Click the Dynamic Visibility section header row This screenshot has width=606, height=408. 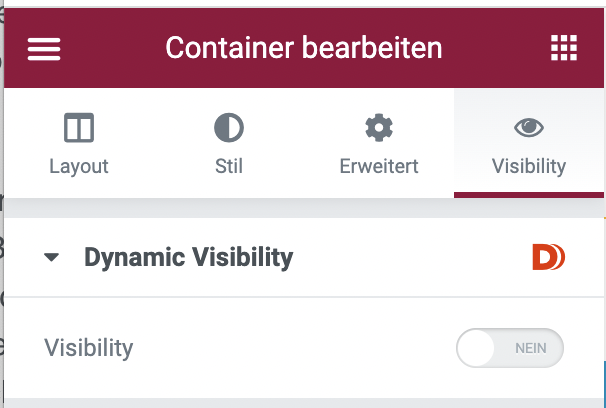(304, 257)
